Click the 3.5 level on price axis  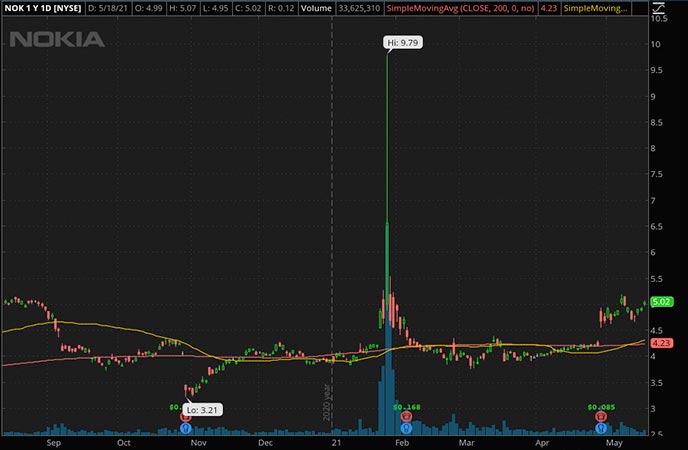pos(657,382)
